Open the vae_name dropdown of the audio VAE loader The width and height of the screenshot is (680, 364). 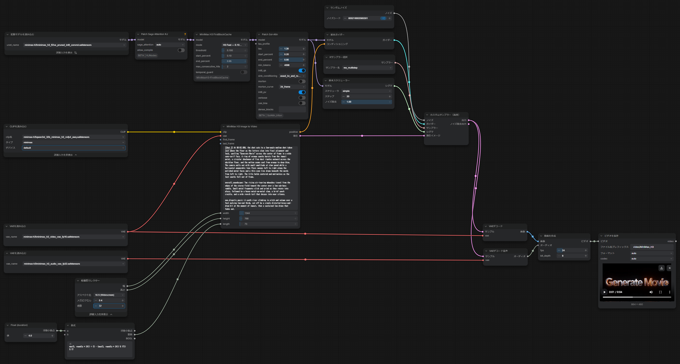[74, 263]
